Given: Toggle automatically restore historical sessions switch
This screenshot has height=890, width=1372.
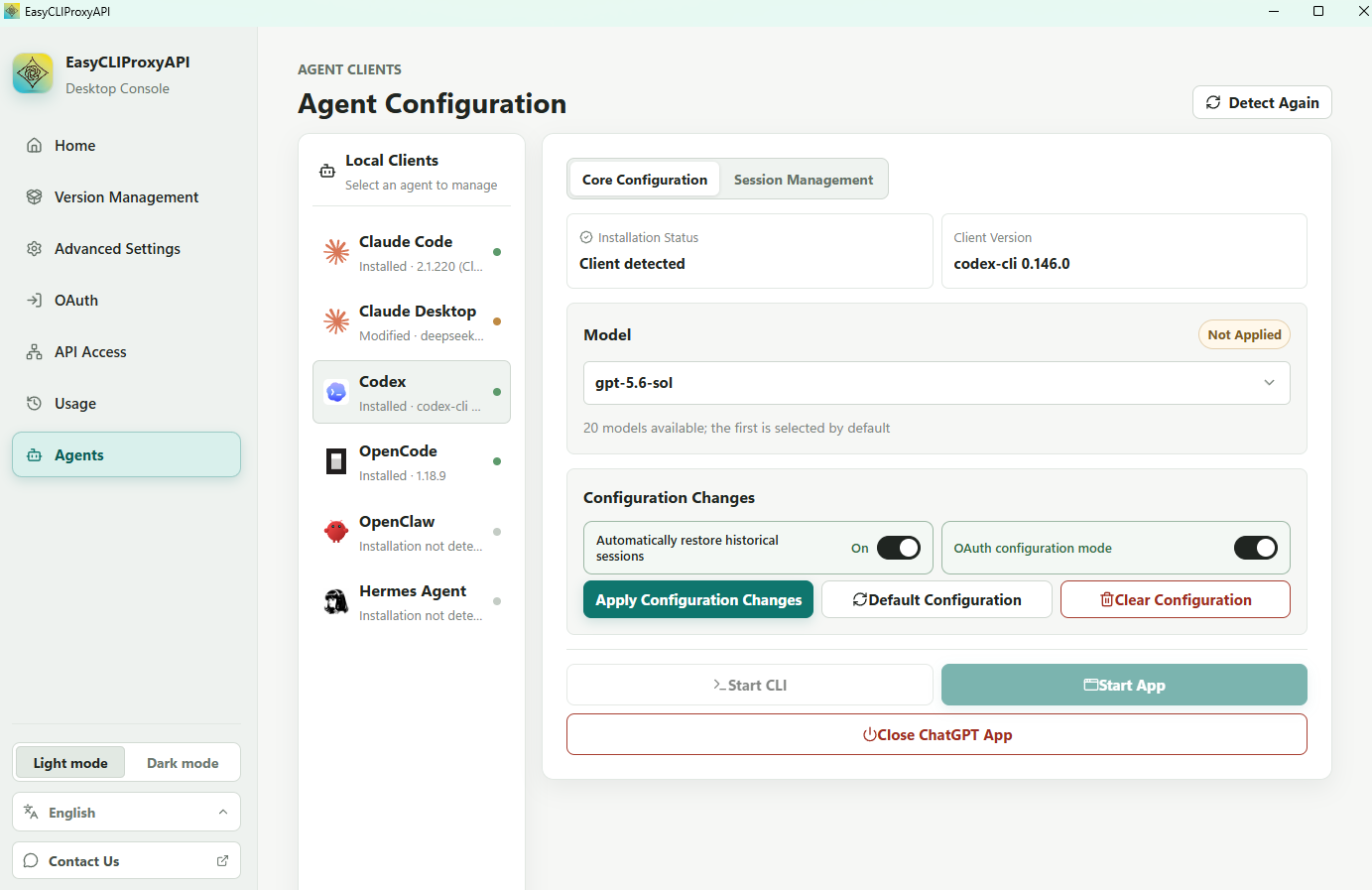Looking at the screenshot, I should click(899, 548).
